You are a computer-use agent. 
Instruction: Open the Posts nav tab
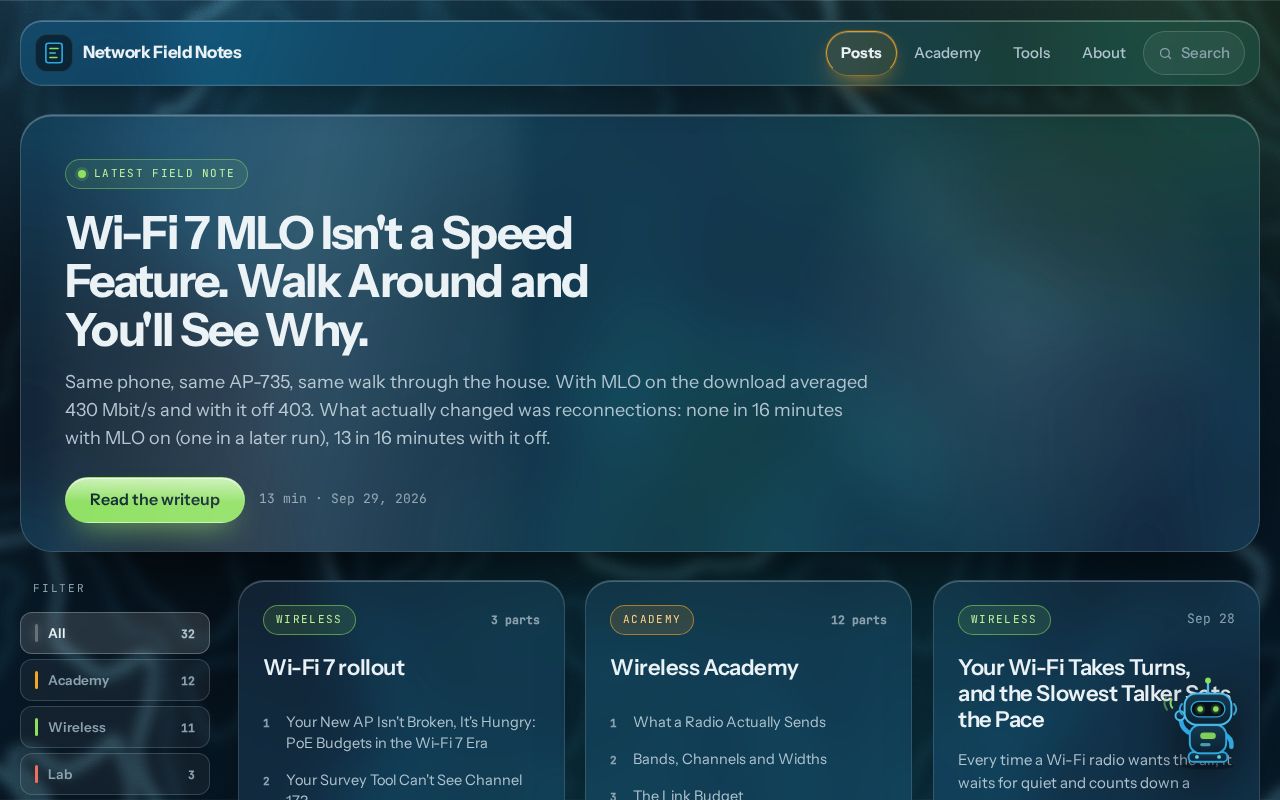pyautogui.click(x=861, y=53)
